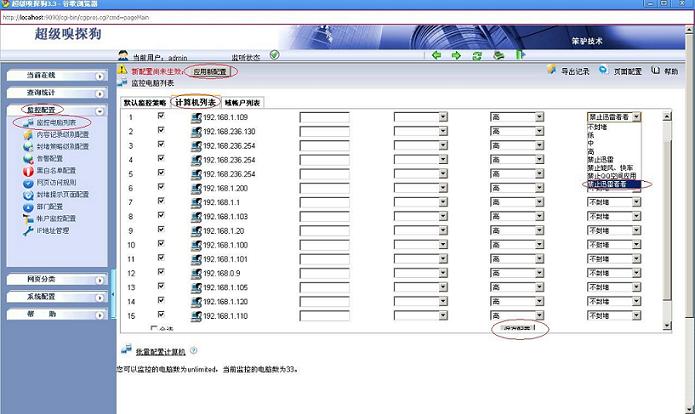Click the 应用新配置 button
Viewport: 695px width, 414px height.
coord(210,71)
